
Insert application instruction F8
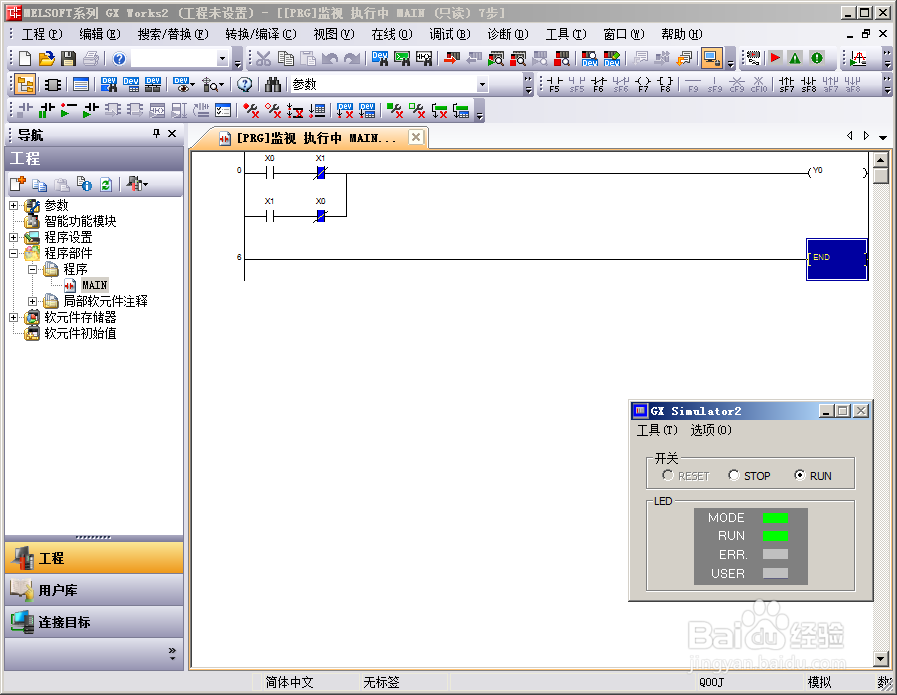coord(665,85)
